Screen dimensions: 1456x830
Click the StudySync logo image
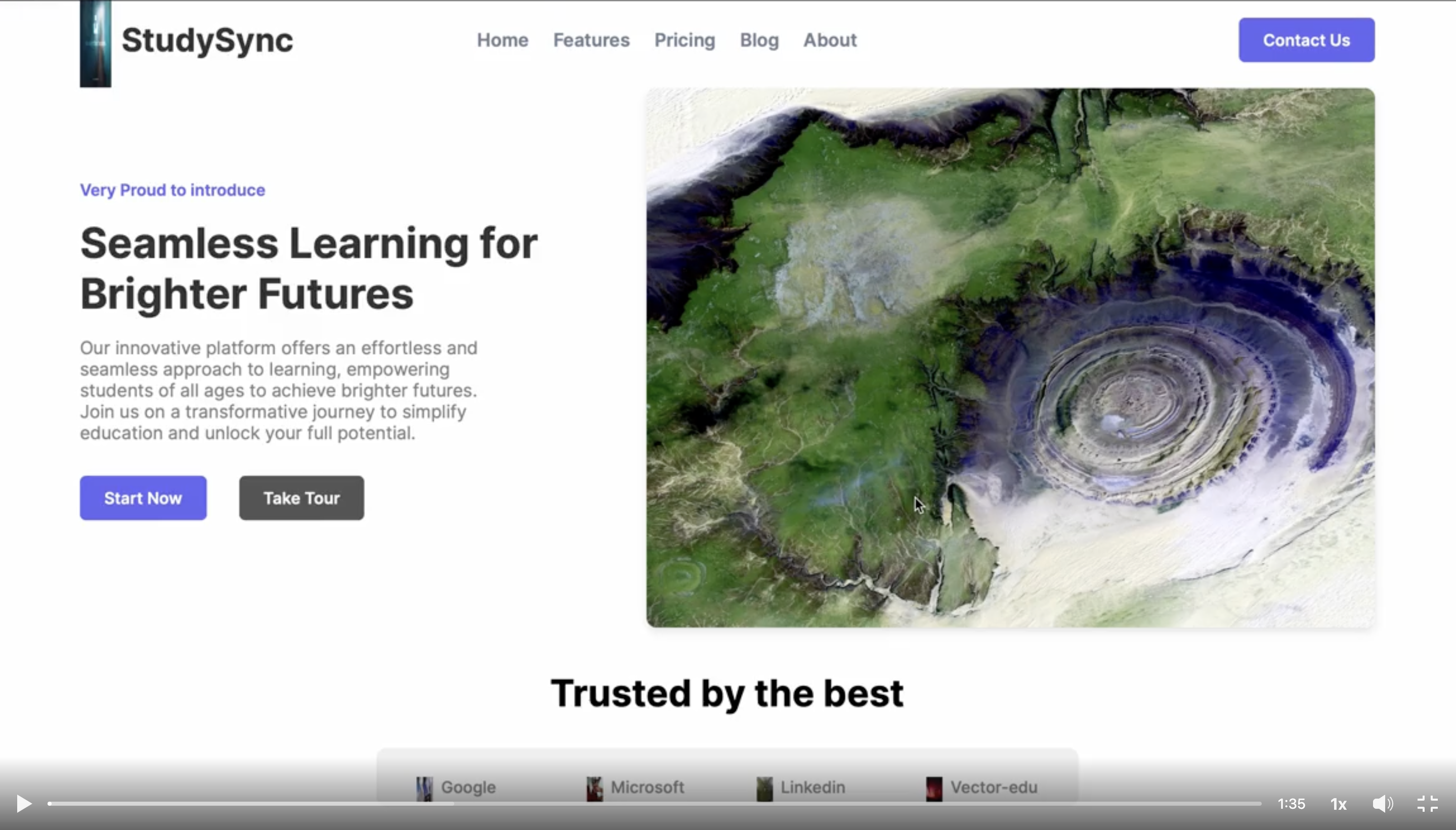(x=95, y=44)
